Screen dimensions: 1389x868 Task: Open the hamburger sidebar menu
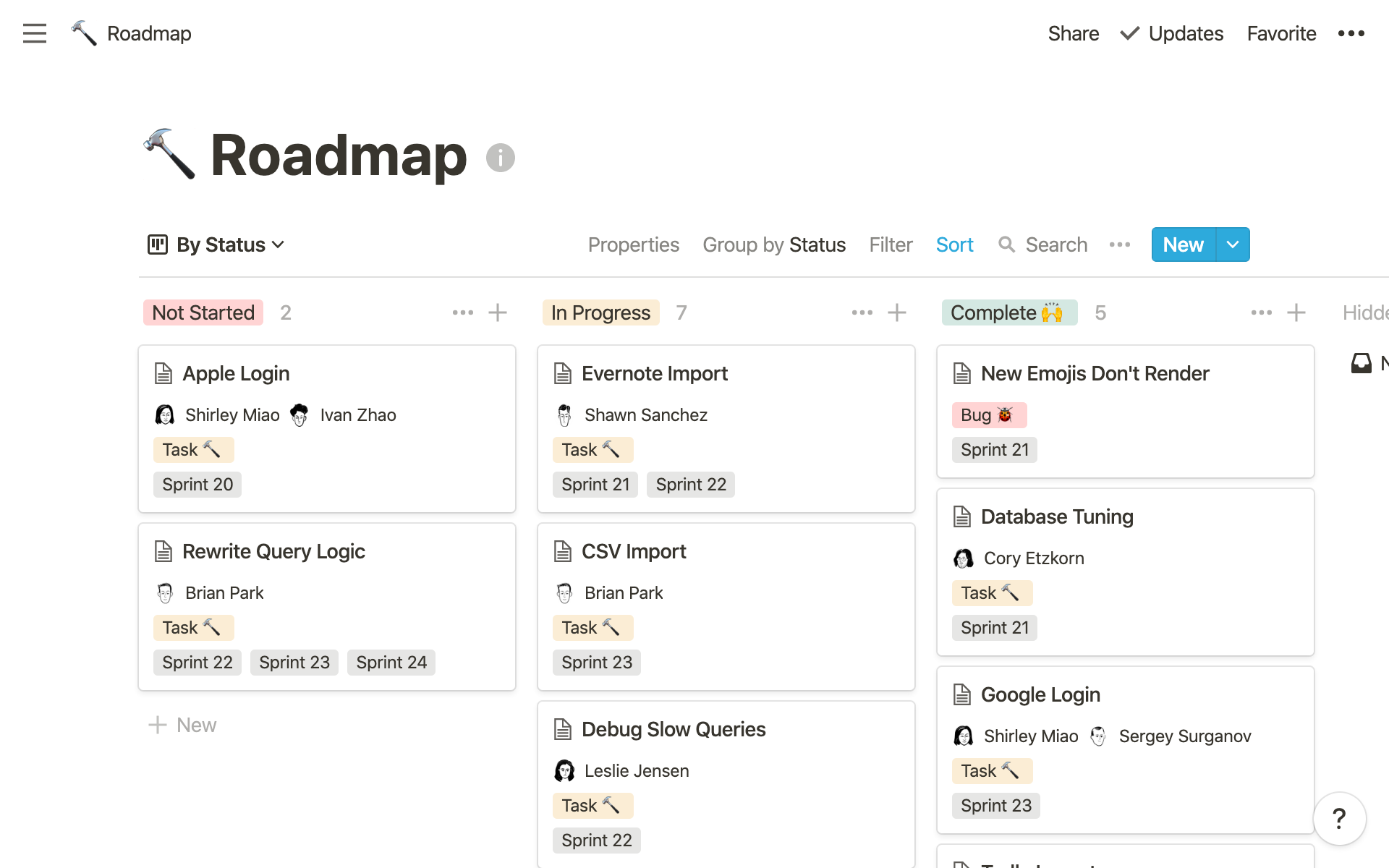[34, 33]
